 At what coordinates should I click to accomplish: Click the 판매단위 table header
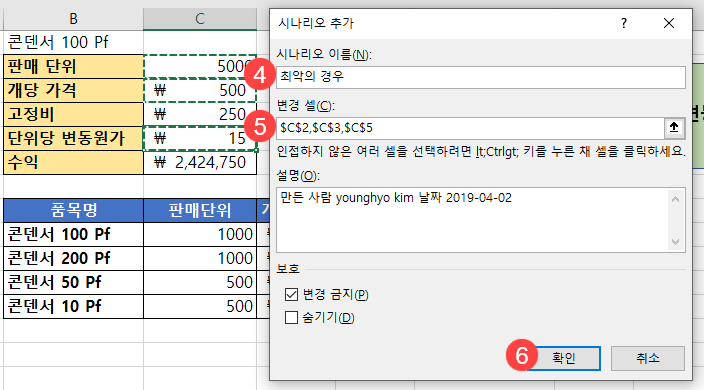pyautogui.click(x=200, y=210)
